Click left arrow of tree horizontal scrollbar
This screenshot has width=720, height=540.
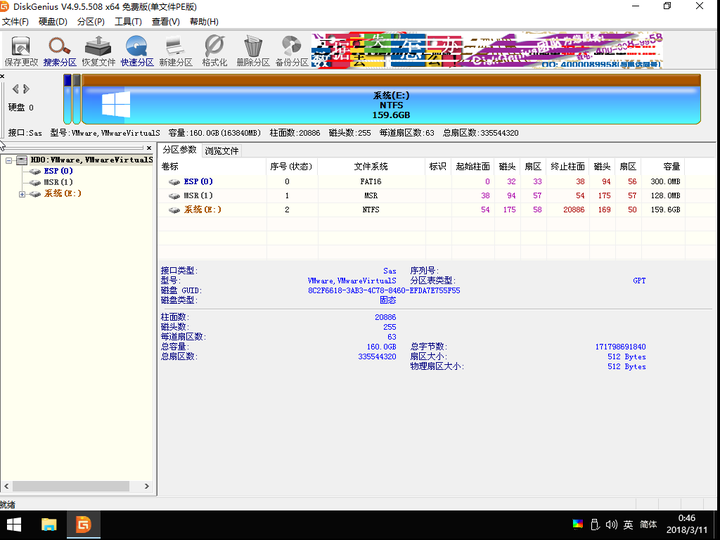point(6,486)
